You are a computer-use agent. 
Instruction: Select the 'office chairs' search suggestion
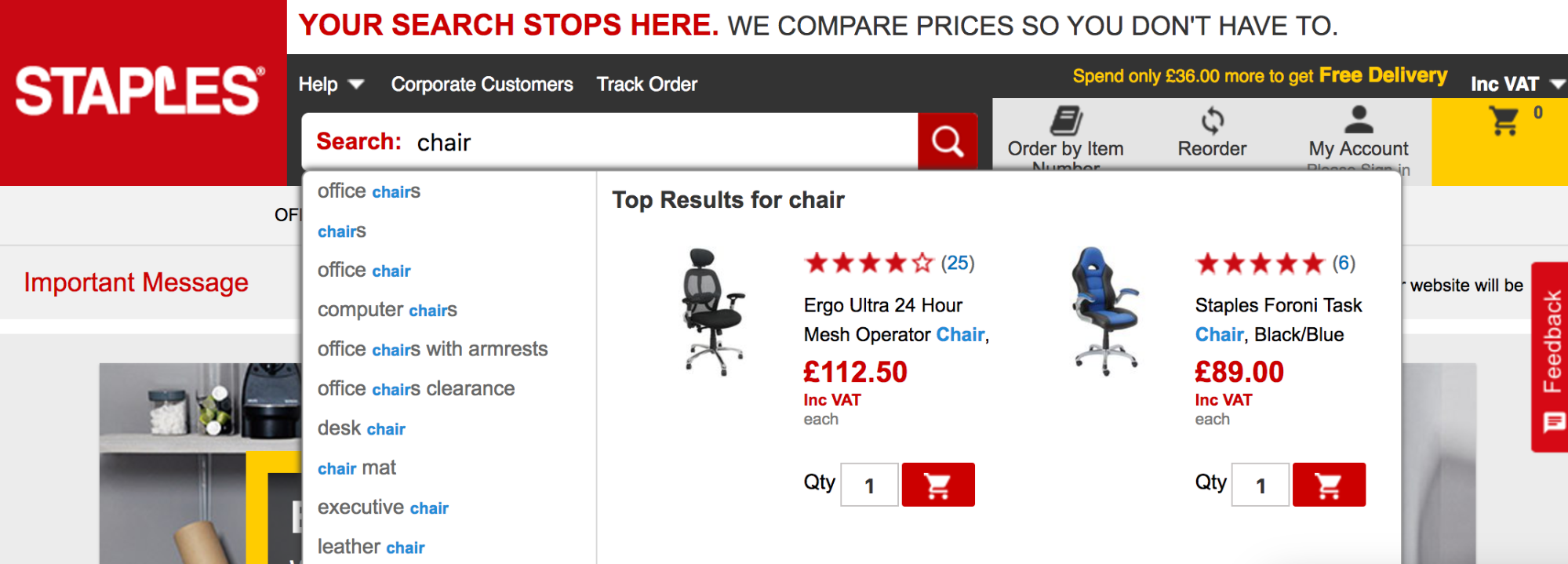point(369,191)
